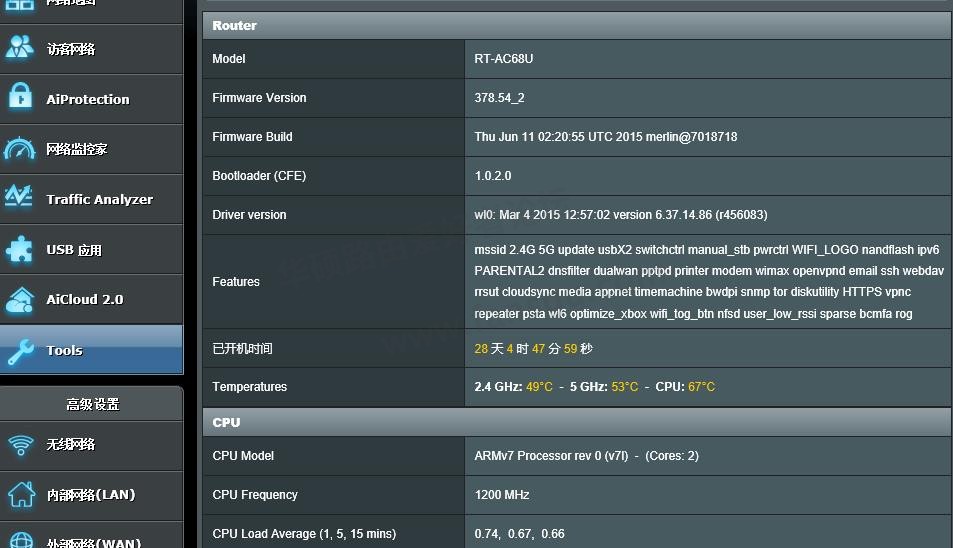Click the Features list text
Screen dimensions: 953x548
[709, 282]
